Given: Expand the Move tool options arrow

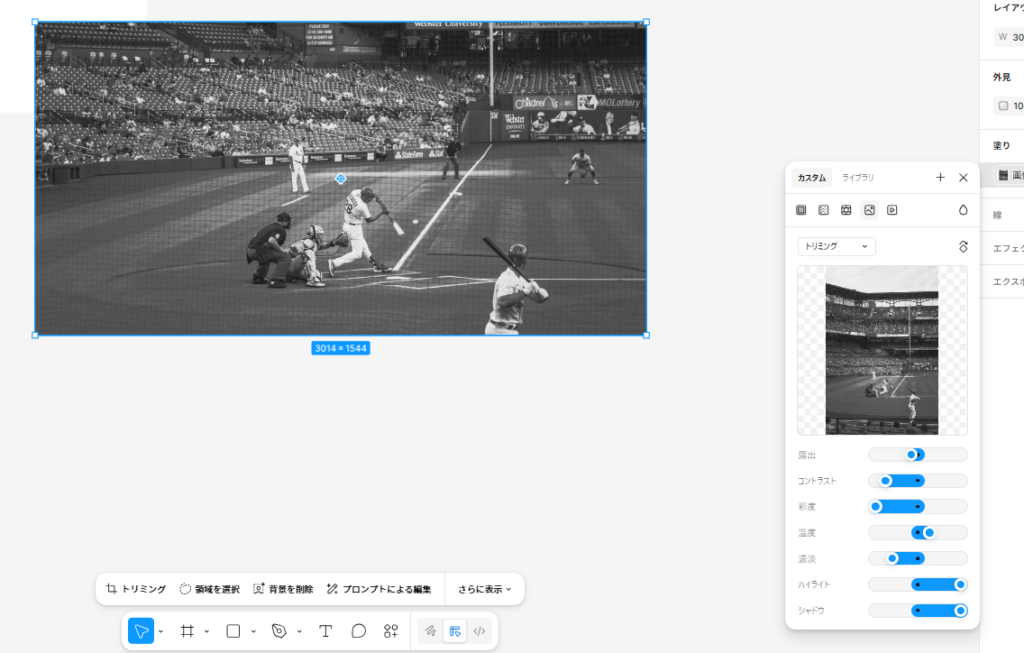Looking at the screenshot, I should 161,631.
